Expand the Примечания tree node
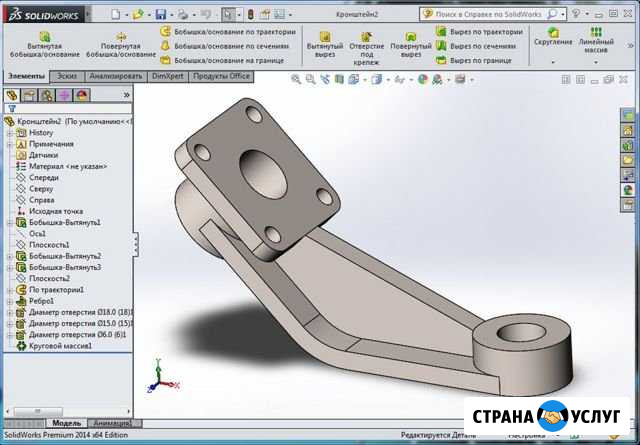Viewport: 640px width, 445px height. (10, 144)
